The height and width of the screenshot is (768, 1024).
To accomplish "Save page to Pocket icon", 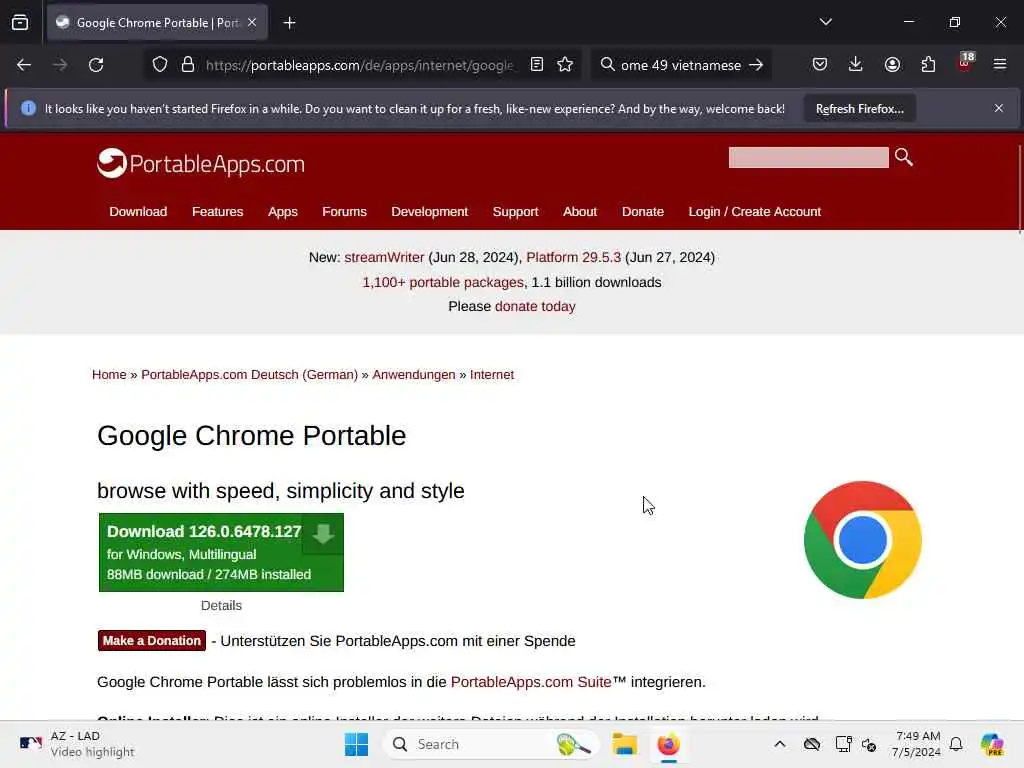I will [x=820, y=64].
